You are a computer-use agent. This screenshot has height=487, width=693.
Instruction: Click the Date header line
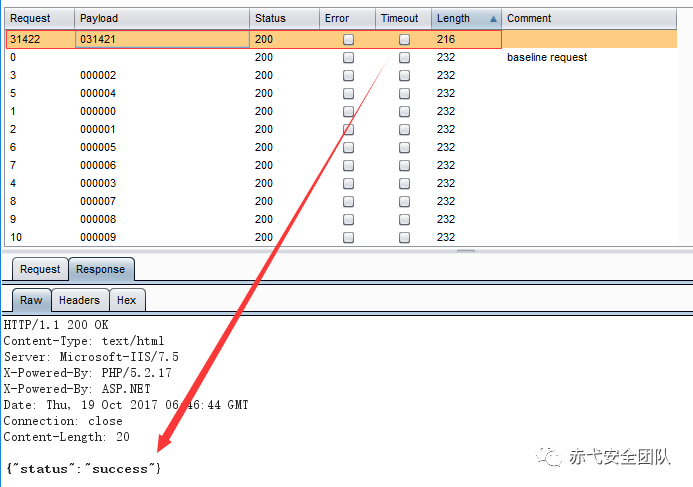tap(126, 405)
